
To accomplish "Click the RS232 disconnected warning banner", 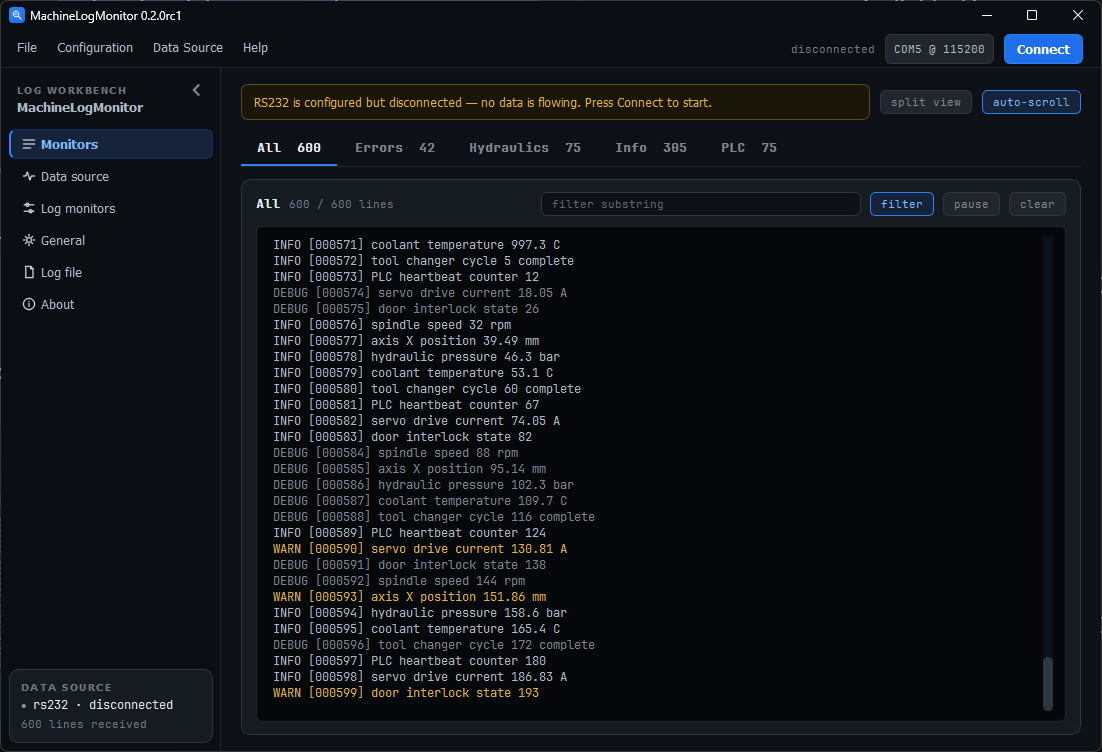I will click(x=555, y=102).
